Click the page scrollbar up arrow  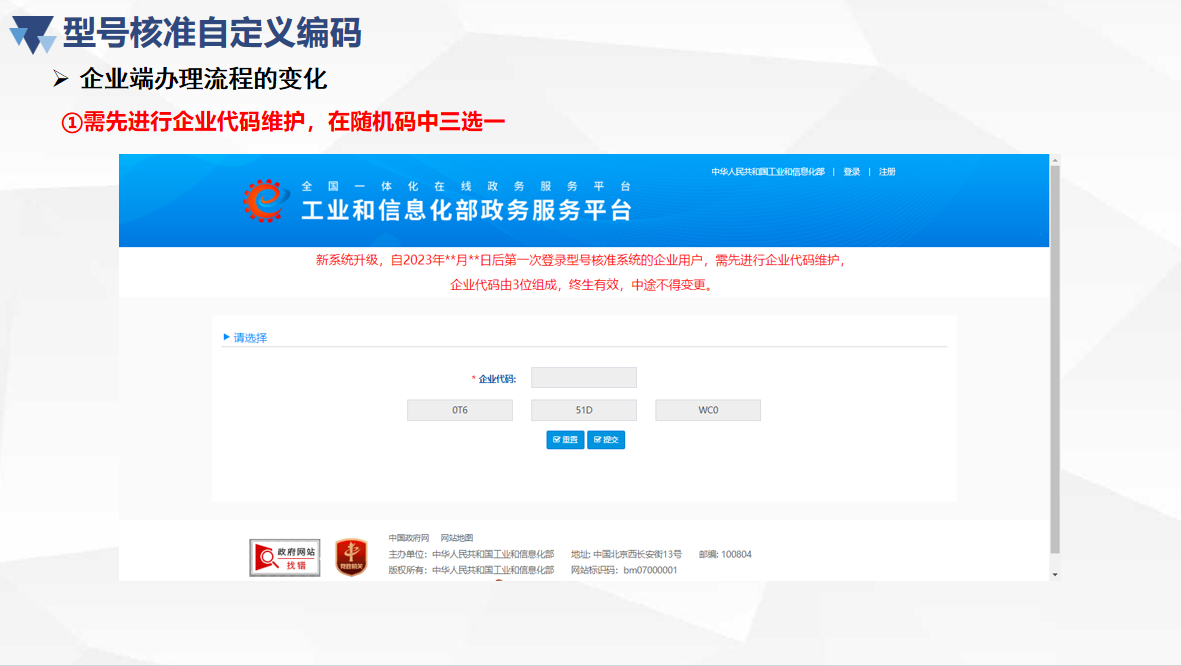click(x=1054, y=160)
